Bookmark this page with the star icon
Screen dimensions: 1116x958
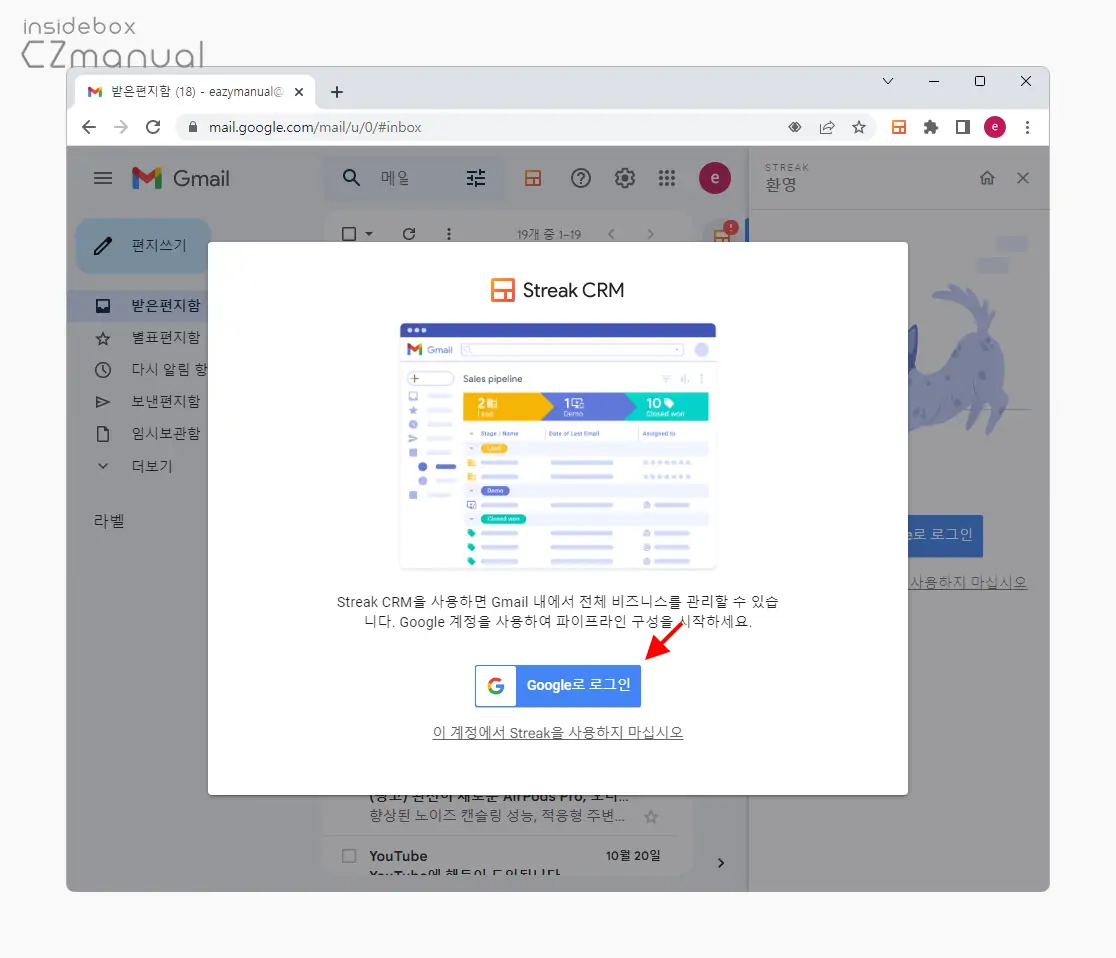click(859, 127)
